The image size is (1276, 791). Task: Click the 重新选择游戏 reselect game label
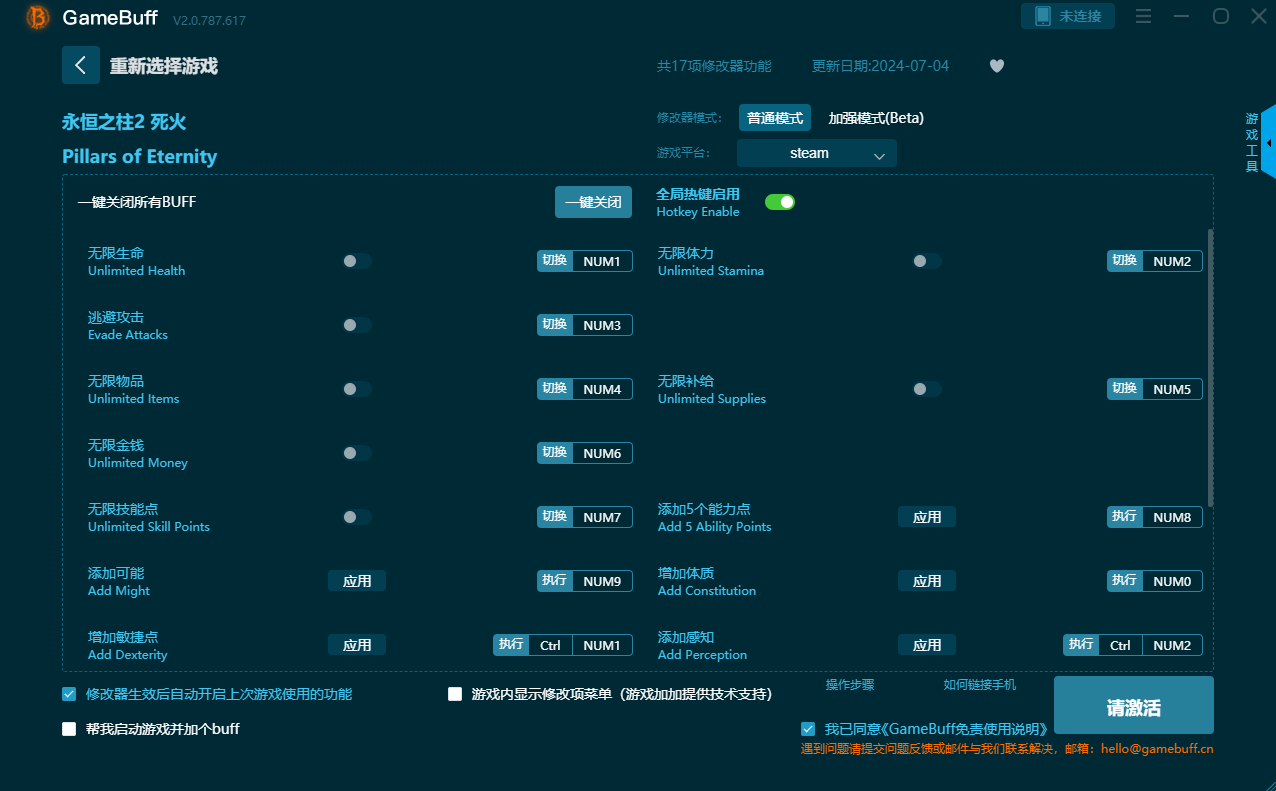tap(164, 66)
